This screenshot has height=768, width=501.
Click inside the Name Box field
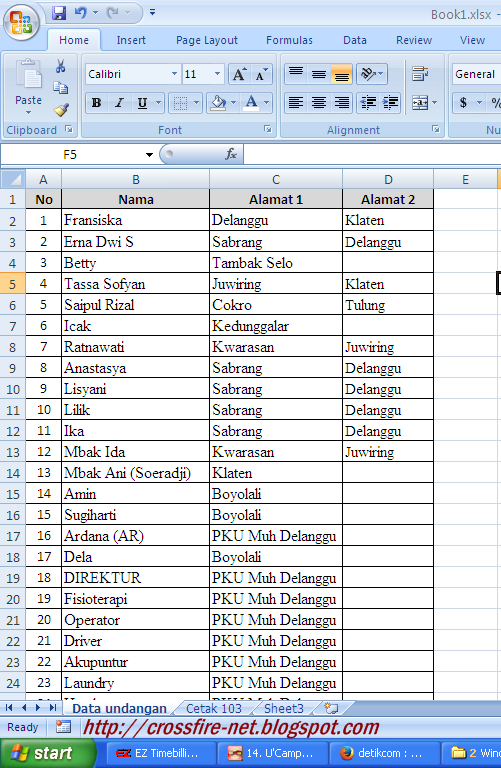tap(72, 155)
